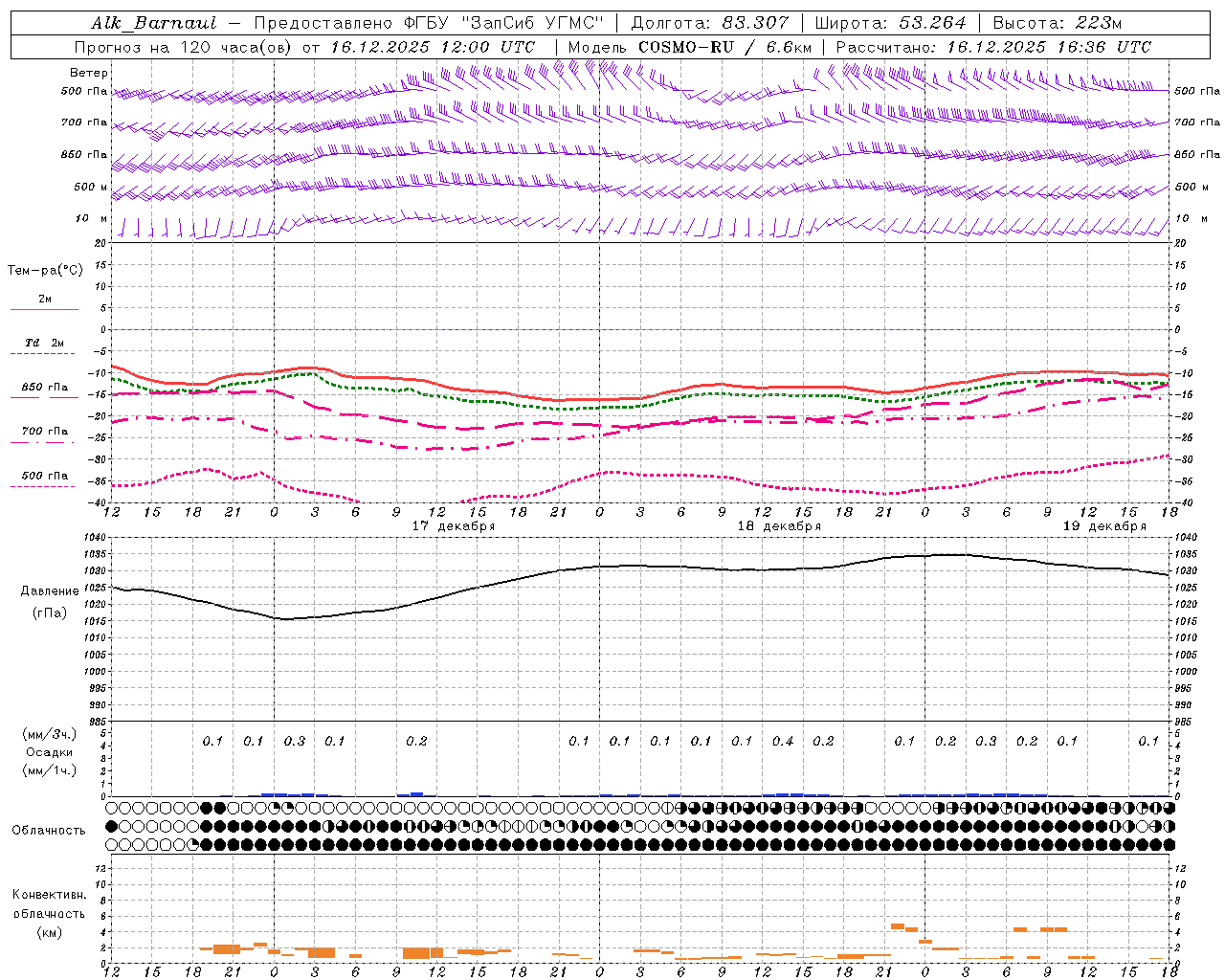Click the 'Предоставлено ФГБУ ЗапСиб УГМС' header text
1225x980 pixels.
430,23
